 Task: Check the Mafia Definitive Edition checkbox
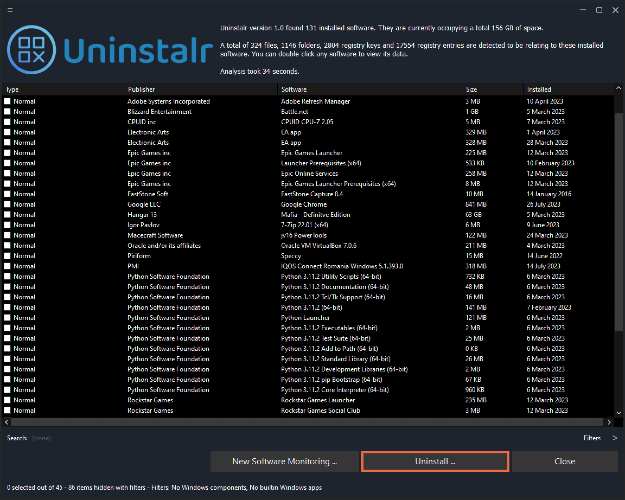(x=7, y=215)
